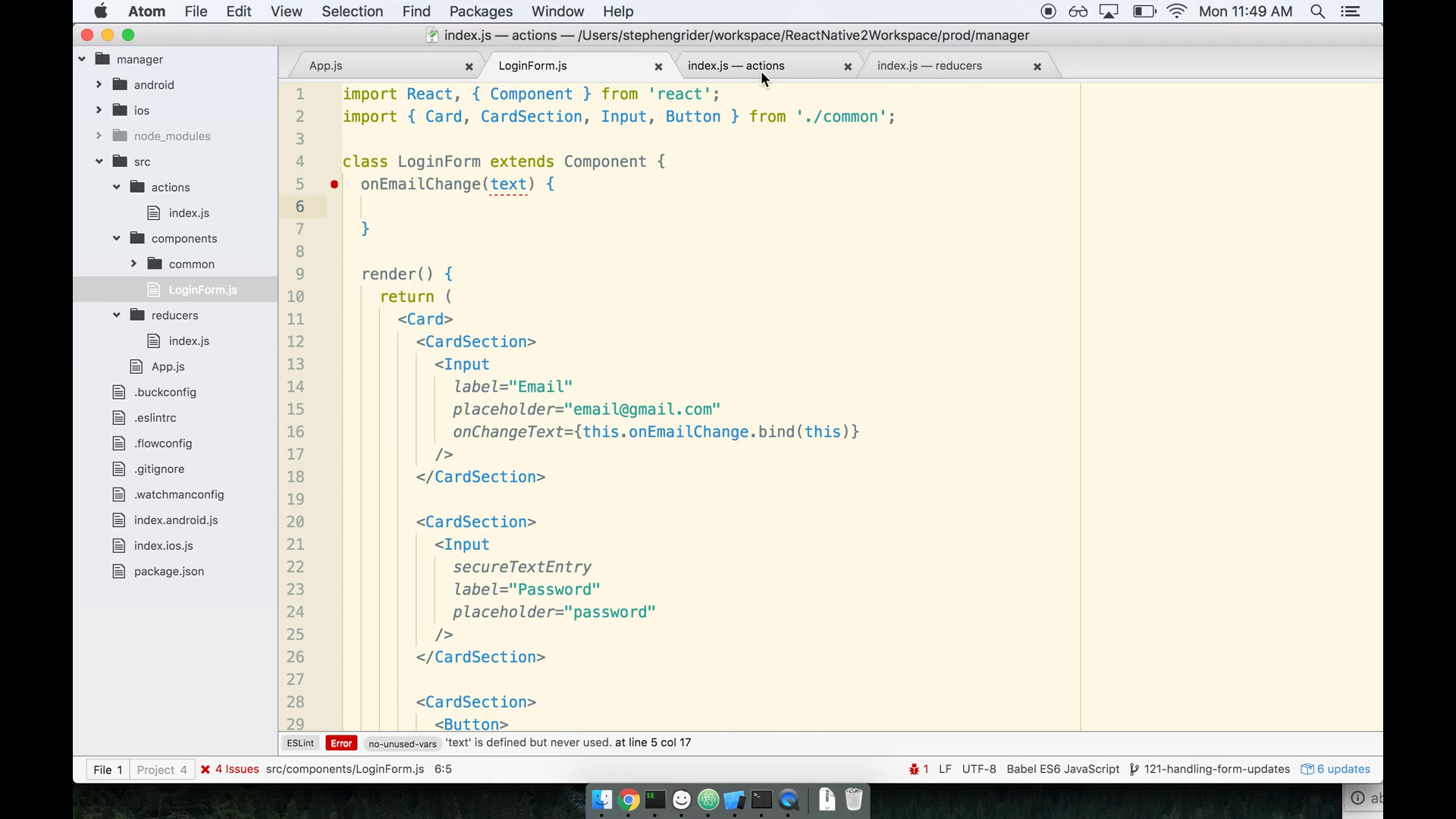The height and width of the screenshot is (819, 1456).
Task: Click the red X issues icon
Action: (206, 769)
